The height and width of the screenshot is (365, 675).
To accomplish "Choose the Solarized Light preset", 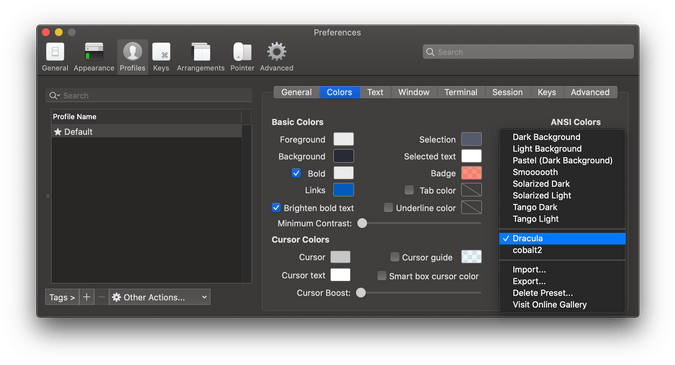I will coord(562,195).
